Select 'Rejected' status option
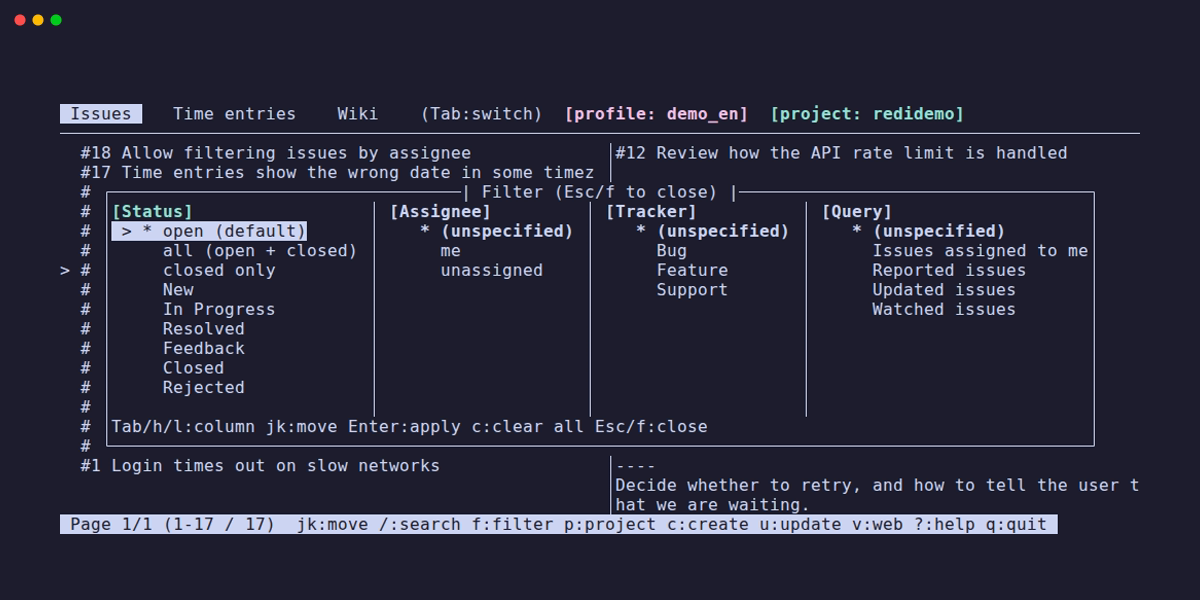Screen dimensions: 1200x600 204,387
